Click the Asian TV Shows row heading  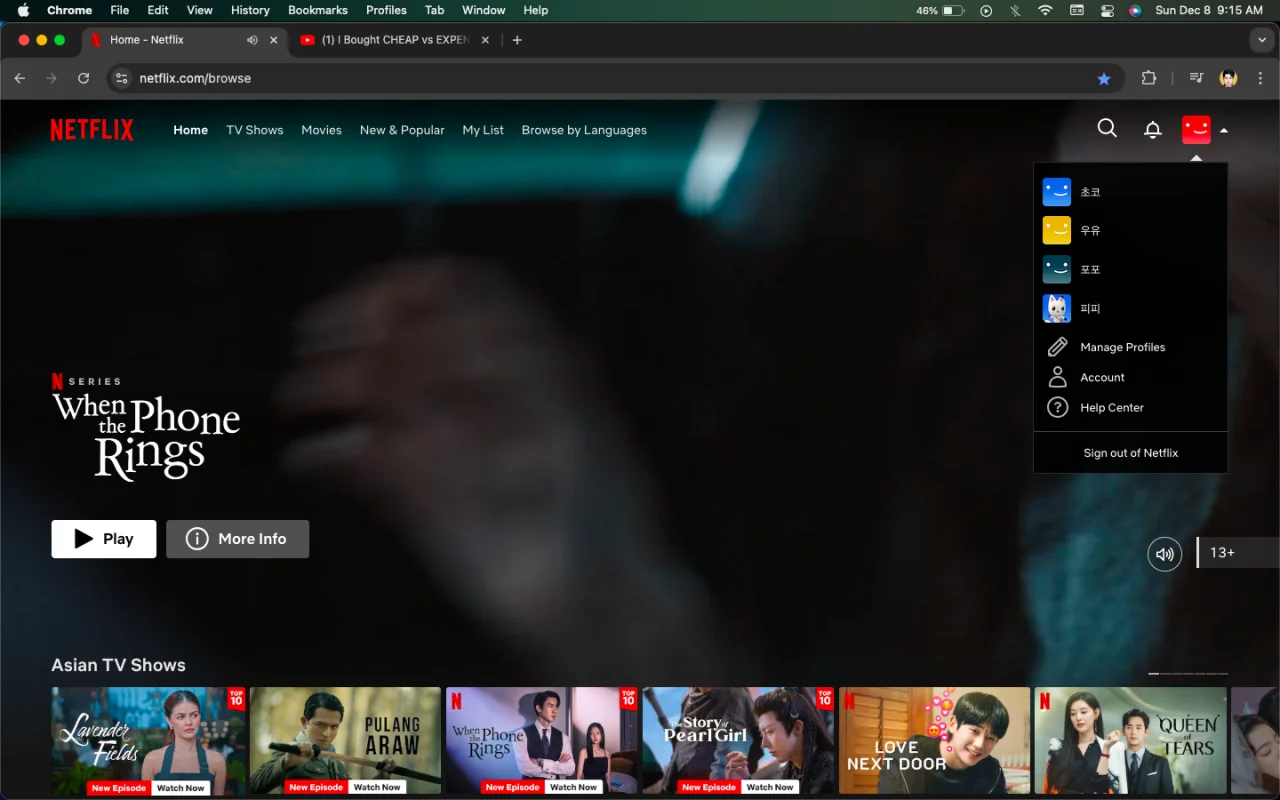(119, 665)
